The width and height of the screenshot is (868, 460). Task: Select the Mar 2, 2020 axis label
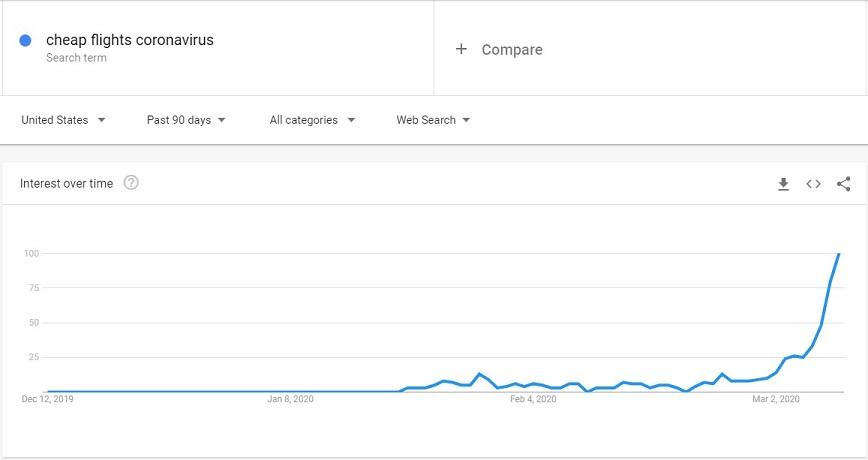coord(776,399)
